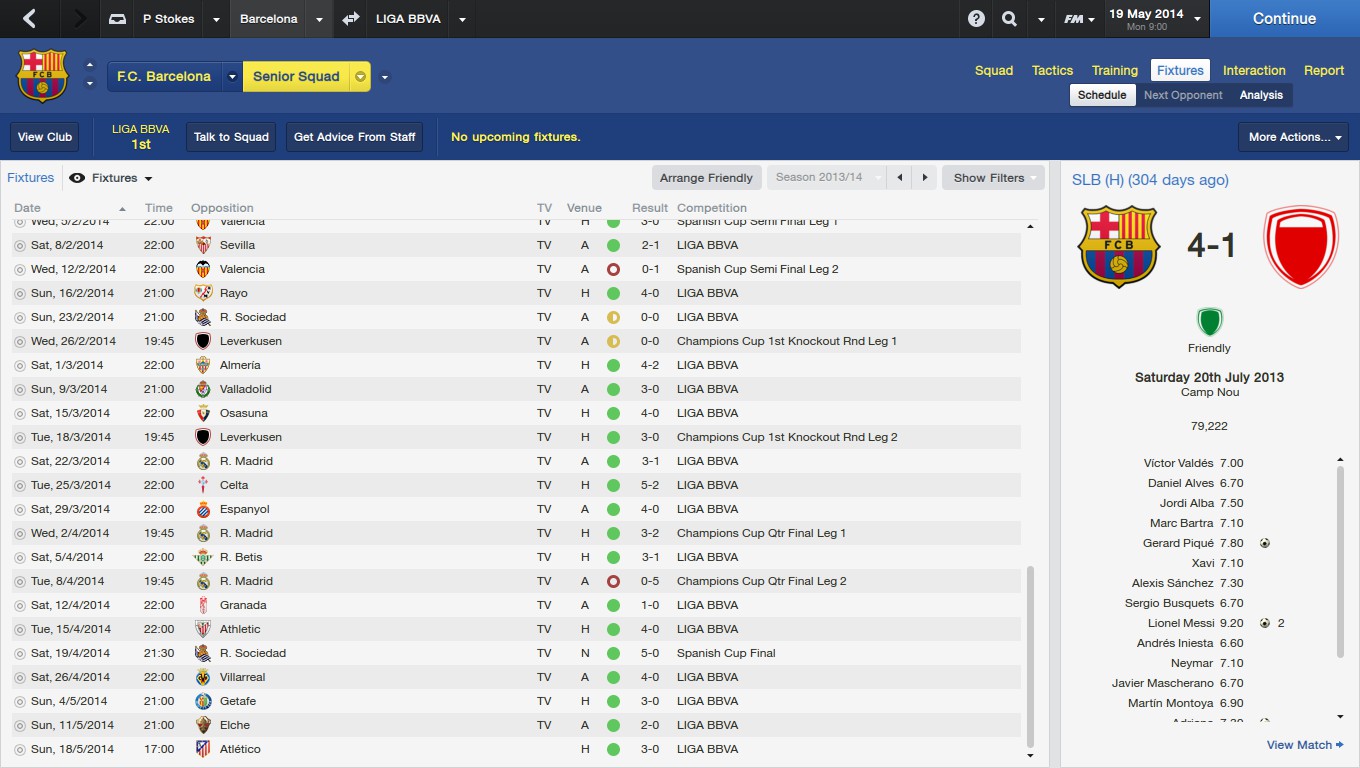Click the F.C. Barcelona club crest
1360x768 pixels.
(42, 76)
